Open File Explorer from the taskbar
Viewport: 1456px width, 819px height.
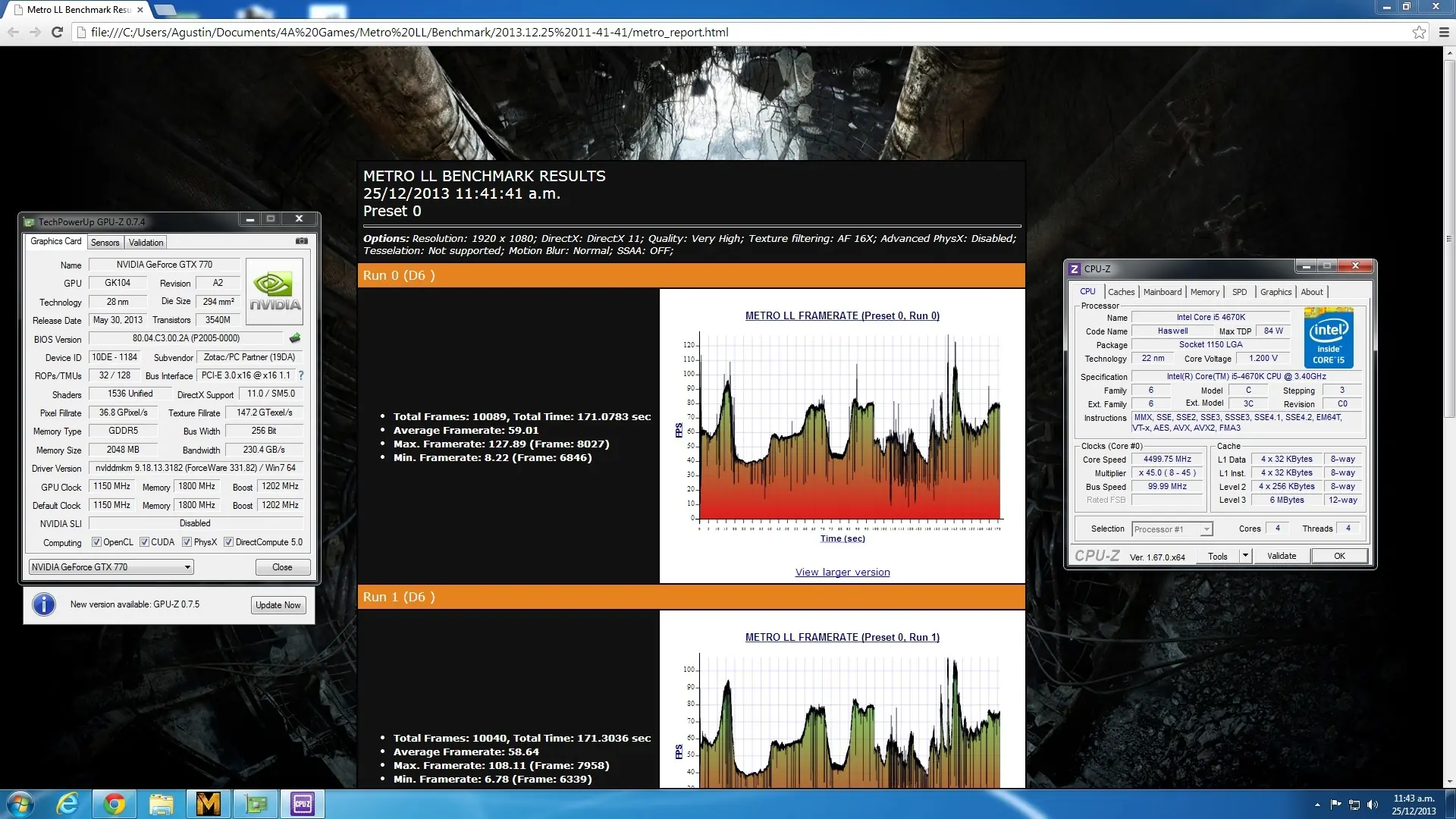162,804
